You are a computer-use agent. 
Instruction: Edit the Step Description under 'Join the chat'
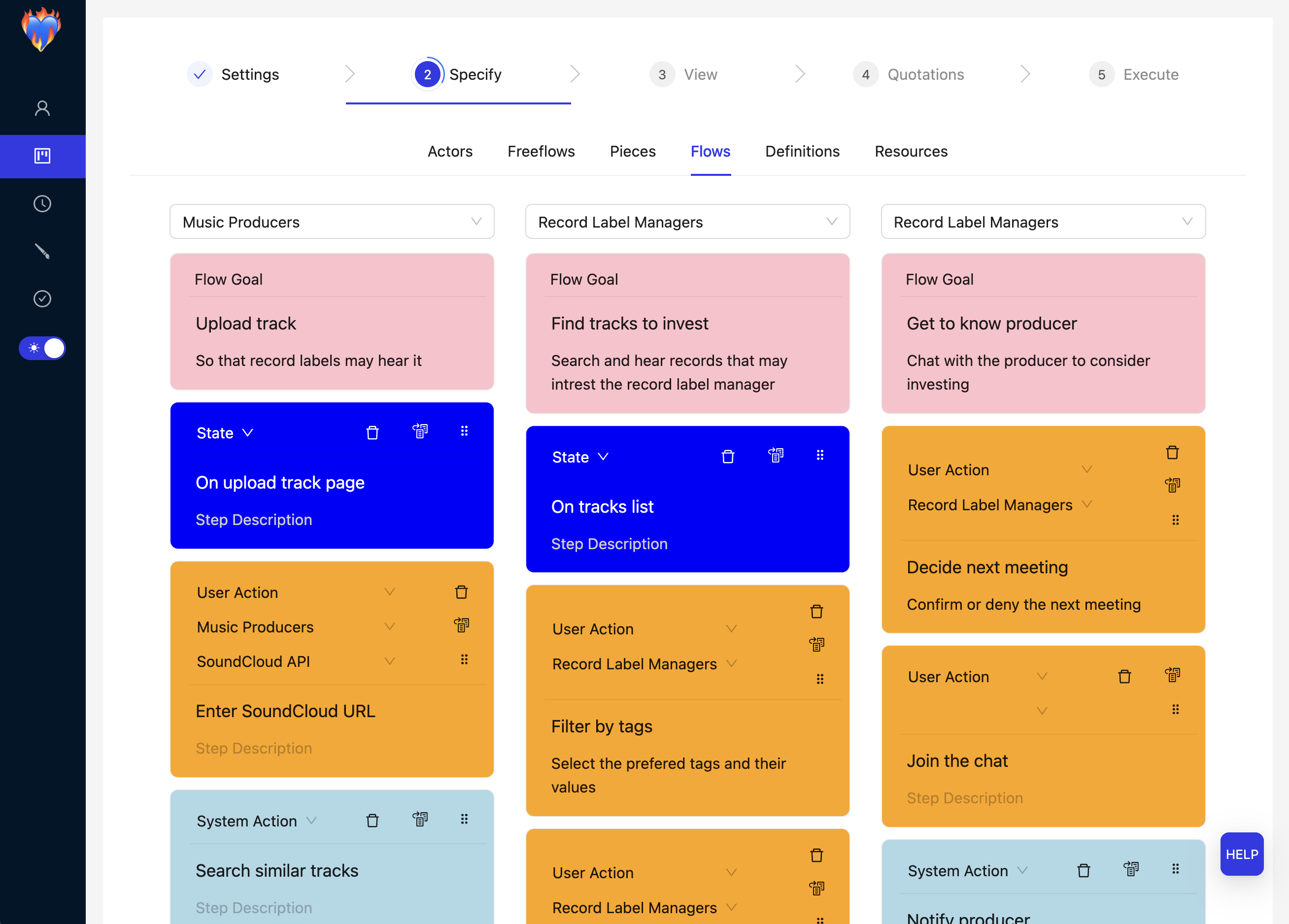point(964,798)
